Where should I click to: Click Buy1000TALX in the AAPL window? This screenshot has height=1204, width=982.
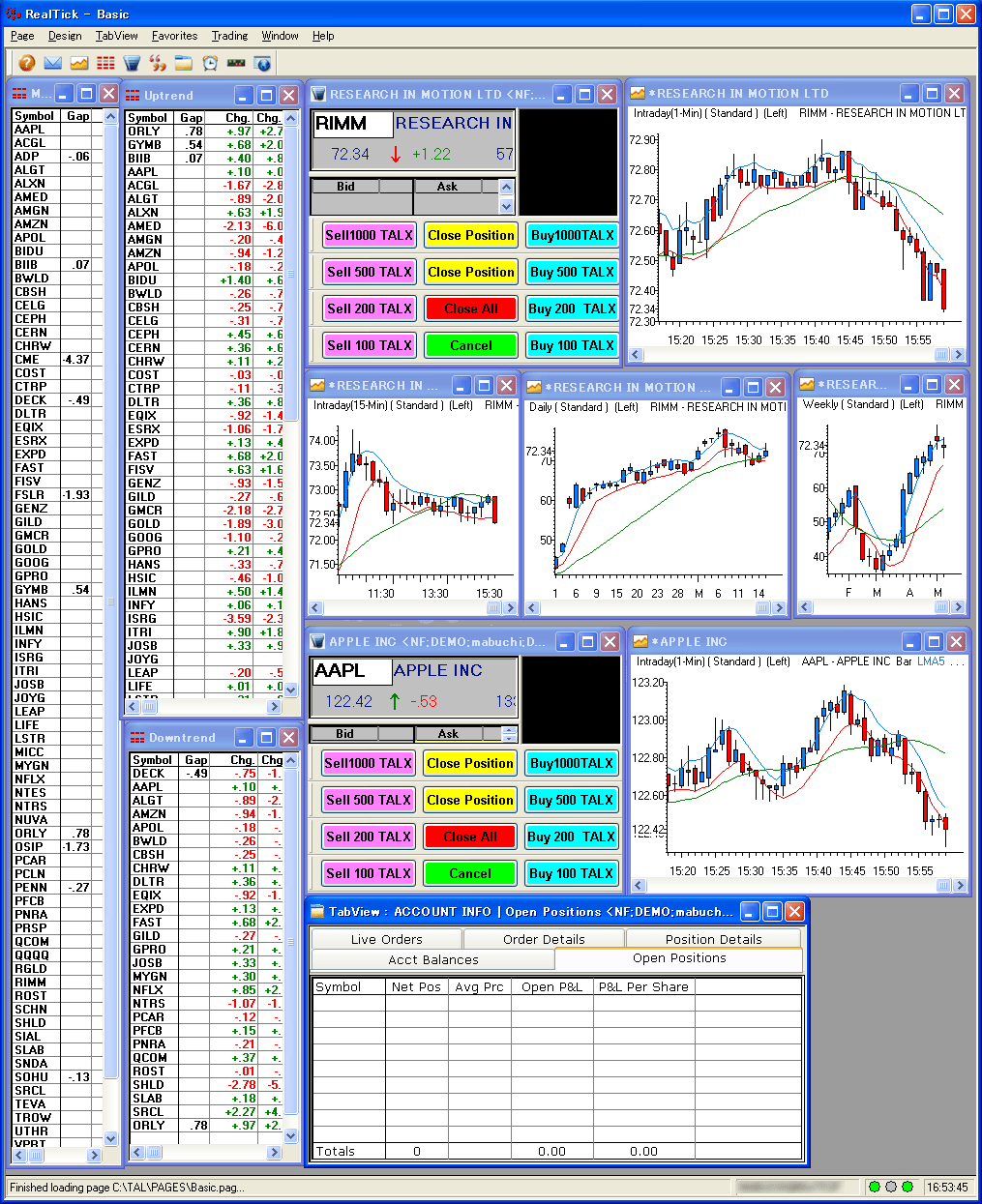pos(572,763)
